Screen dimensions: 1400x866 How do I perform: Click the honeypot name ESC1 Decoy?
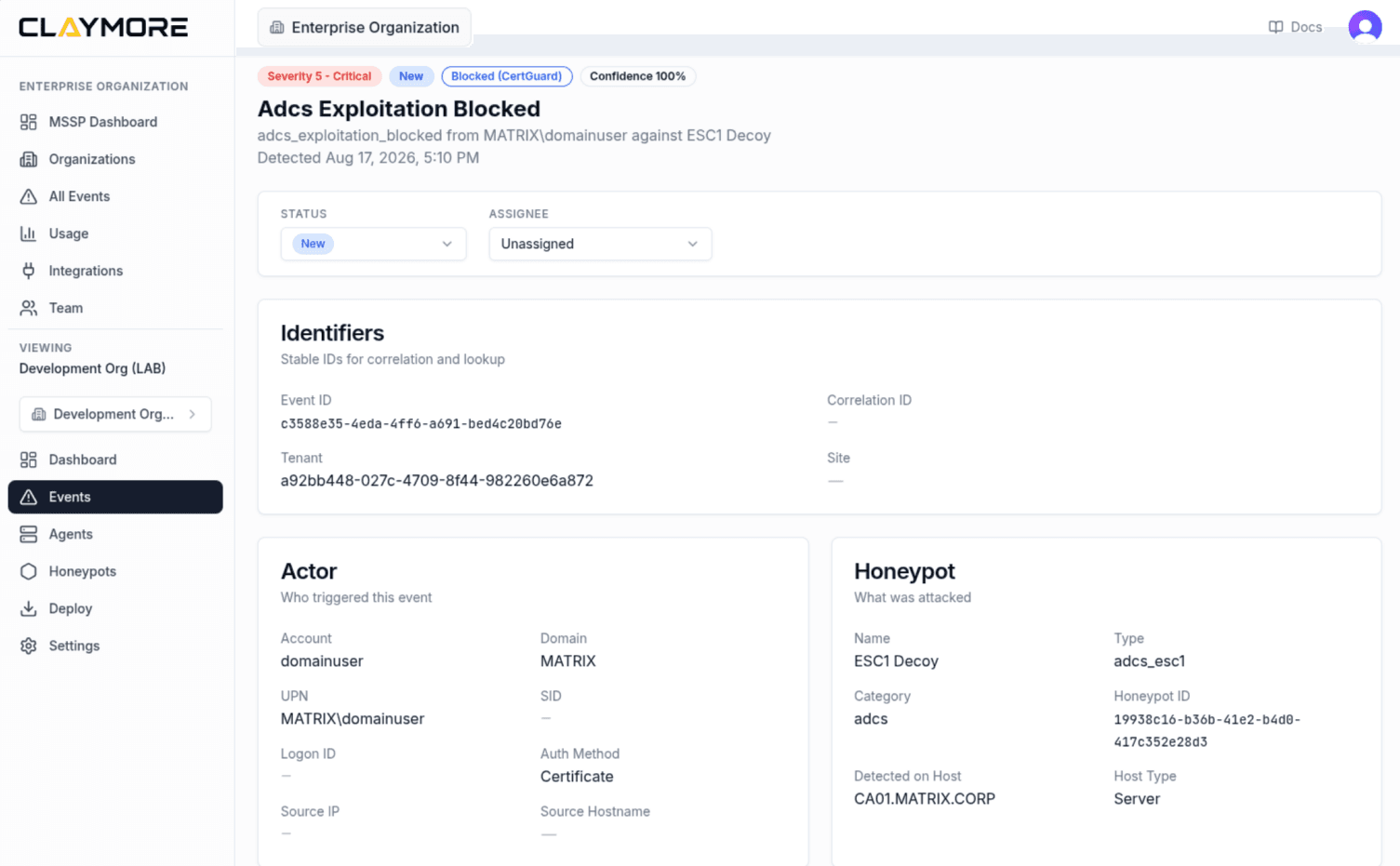[896, 661]
